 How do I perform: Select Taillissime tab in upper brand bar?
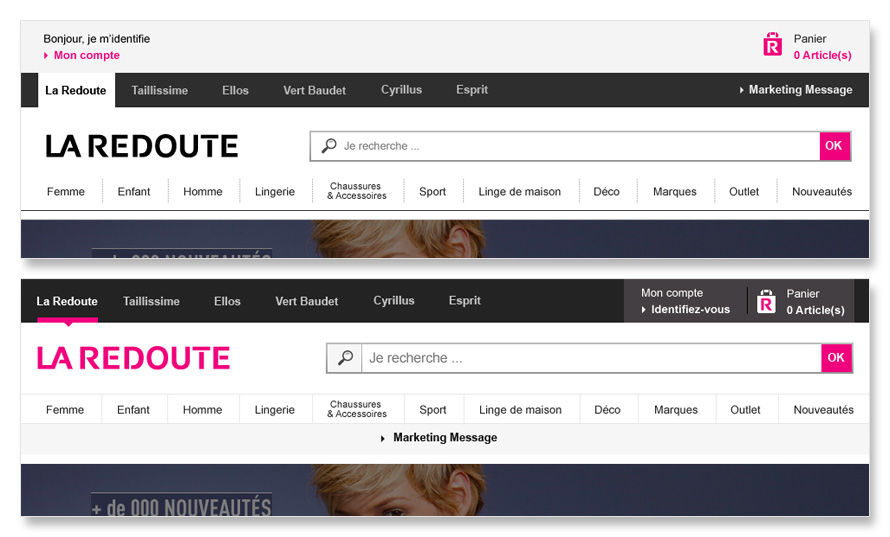159,90
